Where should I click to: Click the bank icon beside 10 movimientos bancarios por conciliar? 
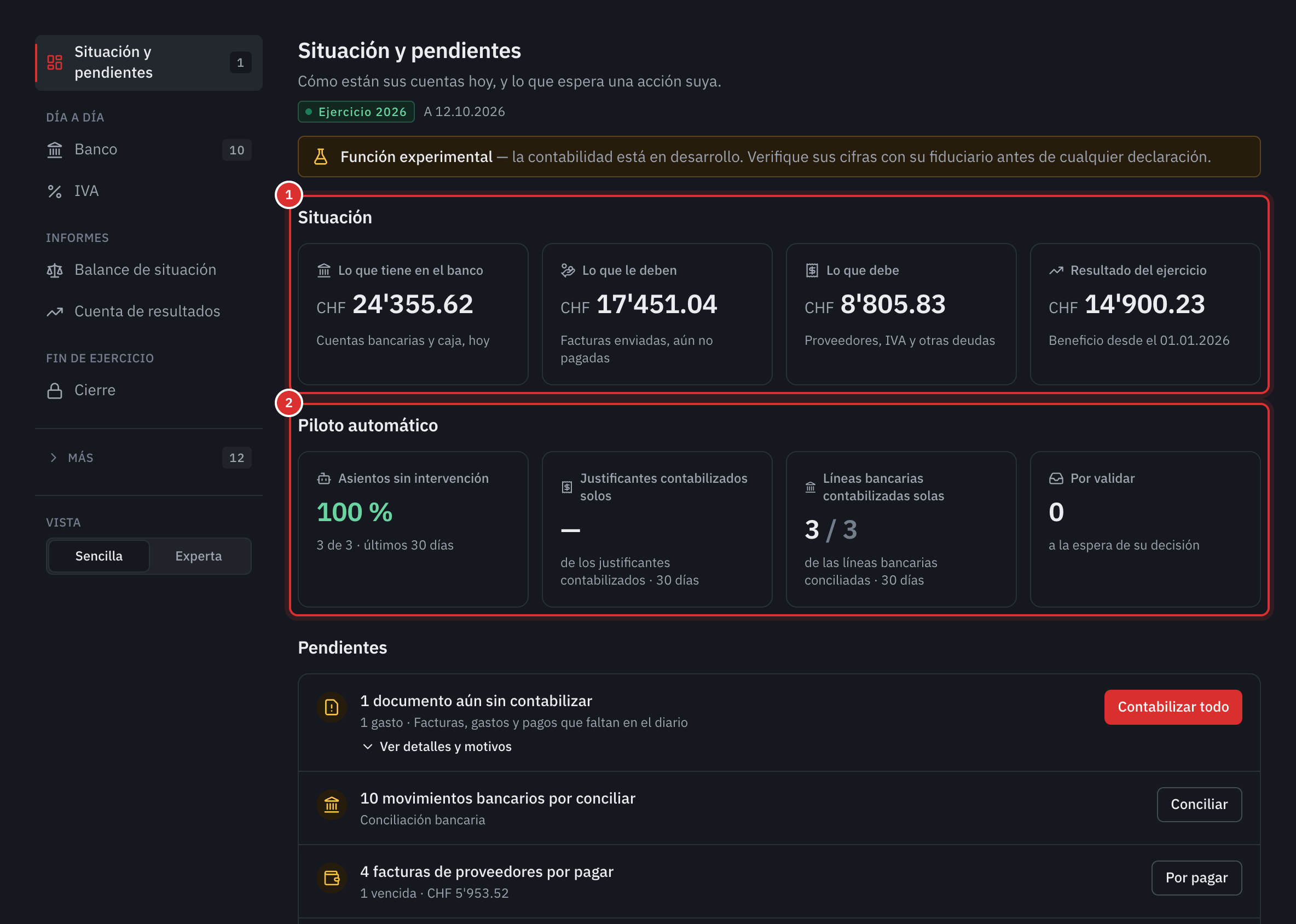(x=332, y=805)
